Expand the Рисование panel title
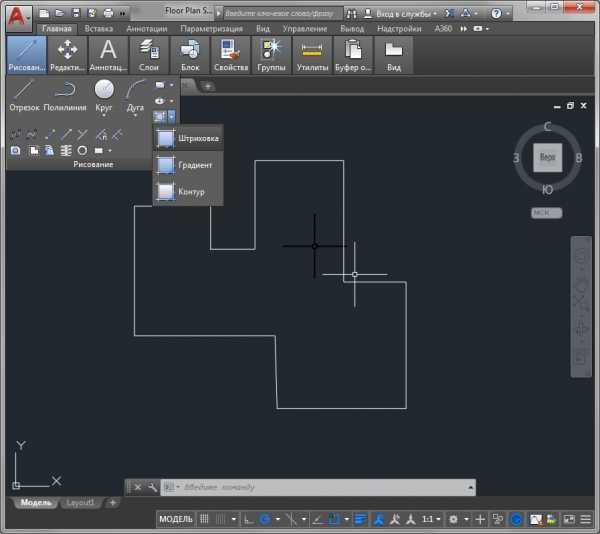The image size is (600, 534). click(93, 164)
